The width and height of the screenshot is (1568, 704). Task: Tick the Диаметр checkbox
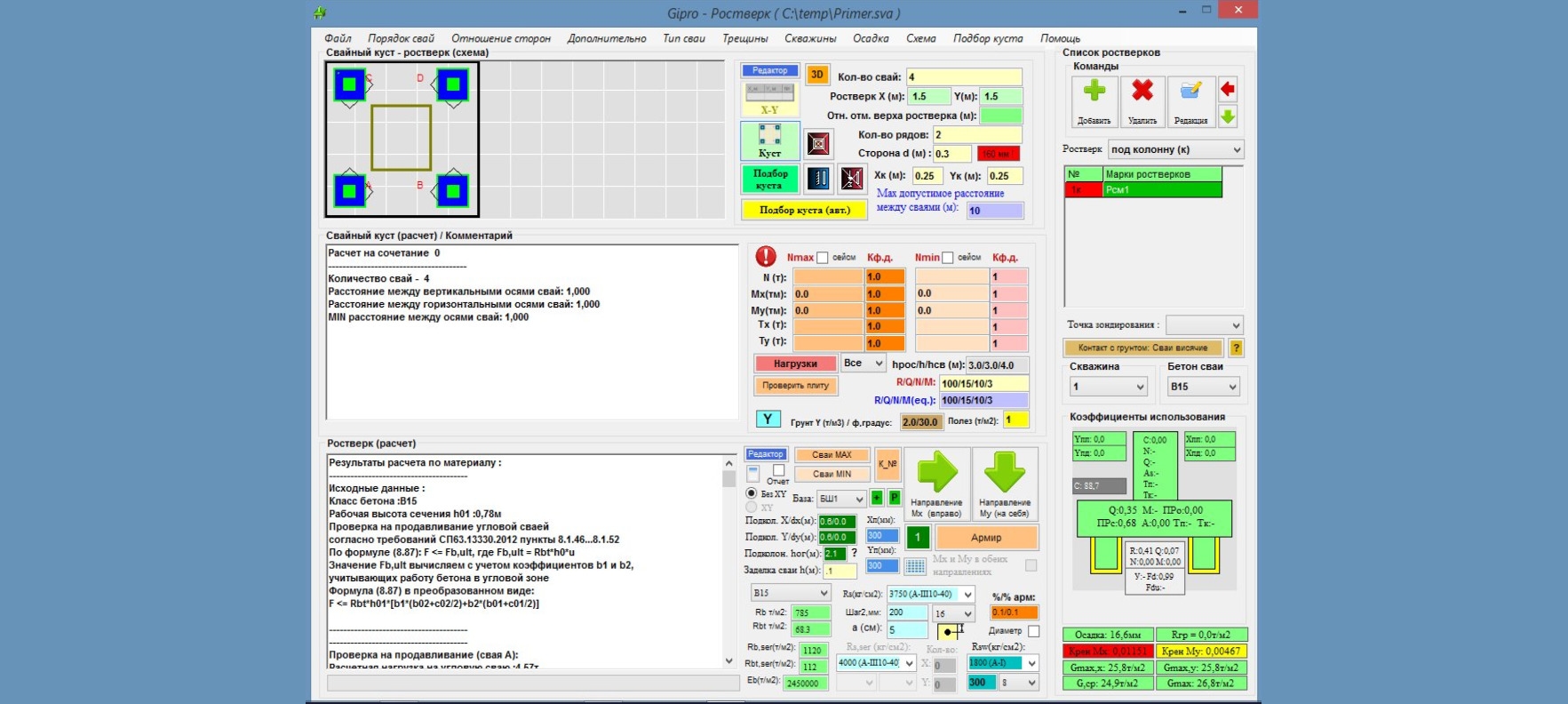pyautogui.click(x=1033, y=631)
